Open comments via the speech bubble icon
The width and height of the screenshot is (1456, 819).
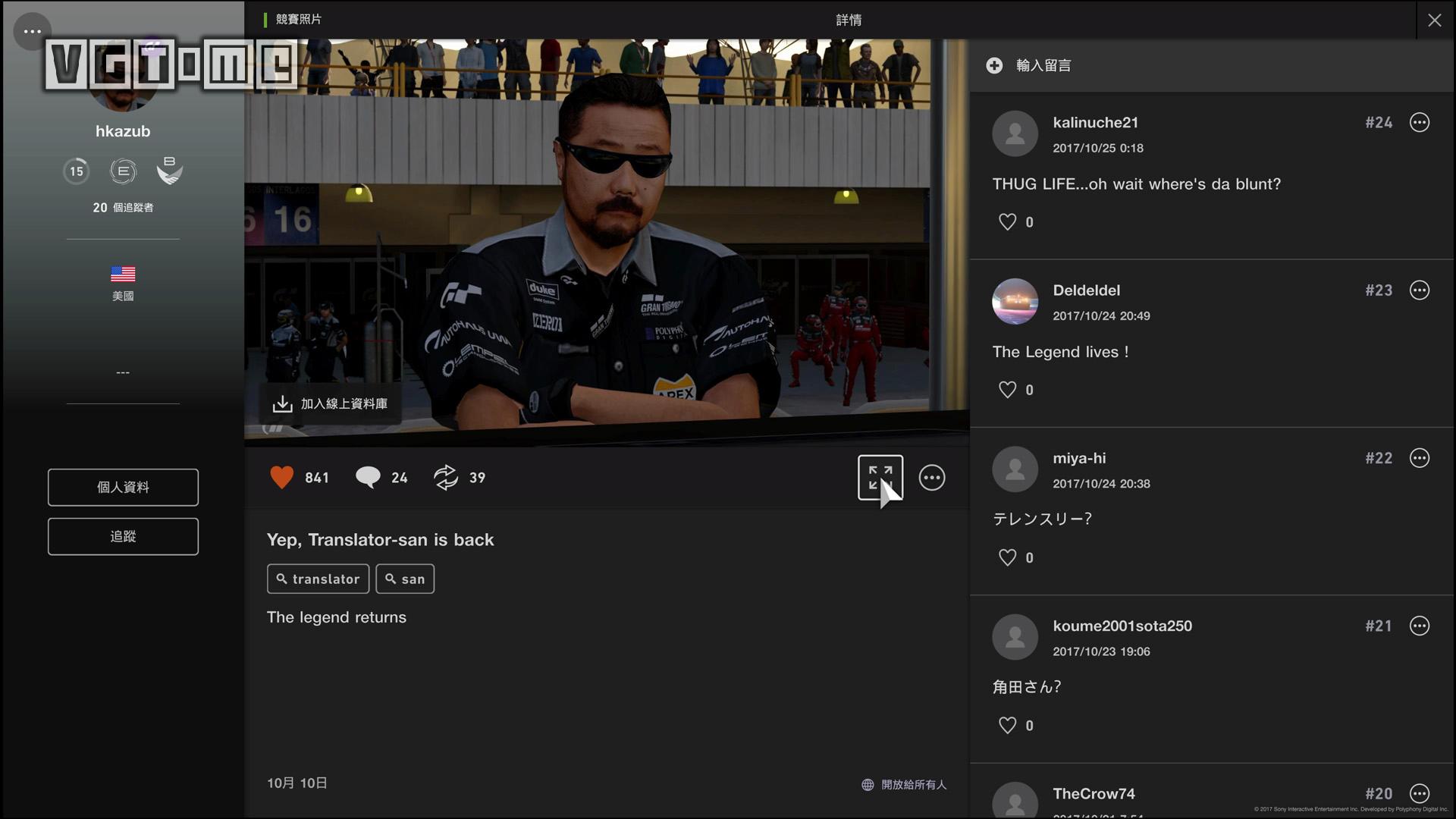[x=368, y=477]
